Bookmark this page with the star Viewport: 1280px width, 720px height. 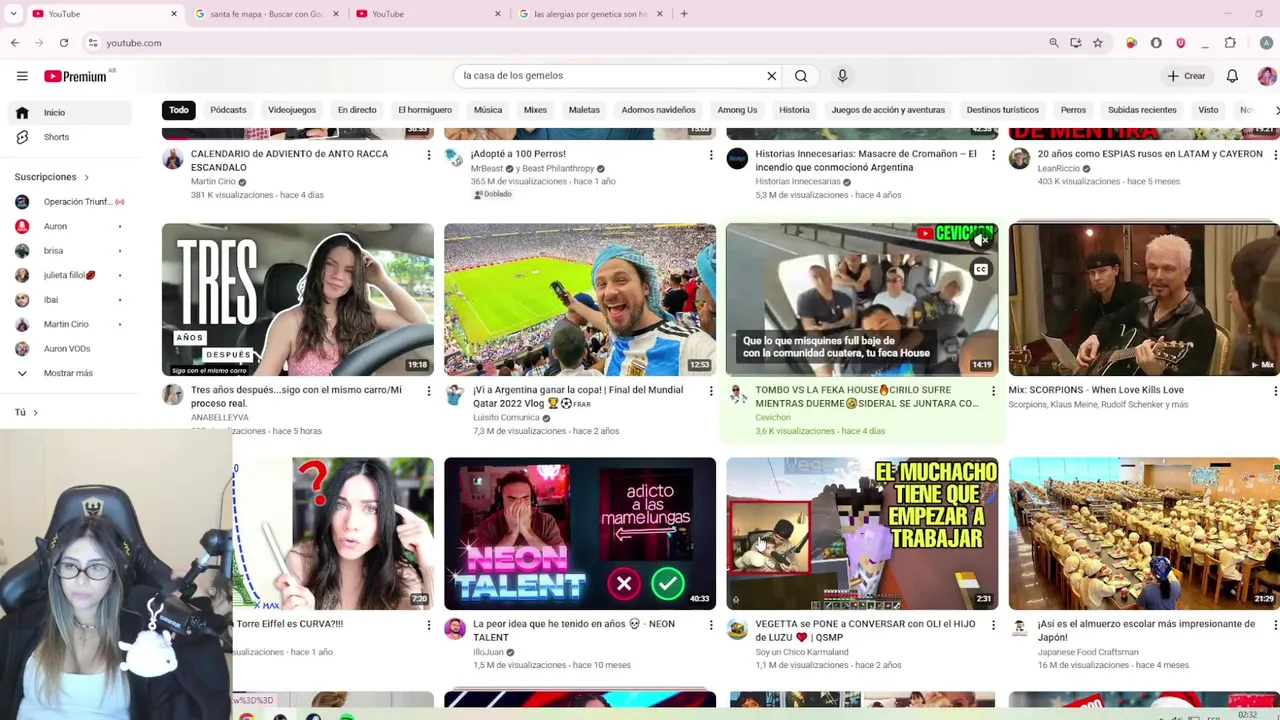click(x=1097, y=43)
